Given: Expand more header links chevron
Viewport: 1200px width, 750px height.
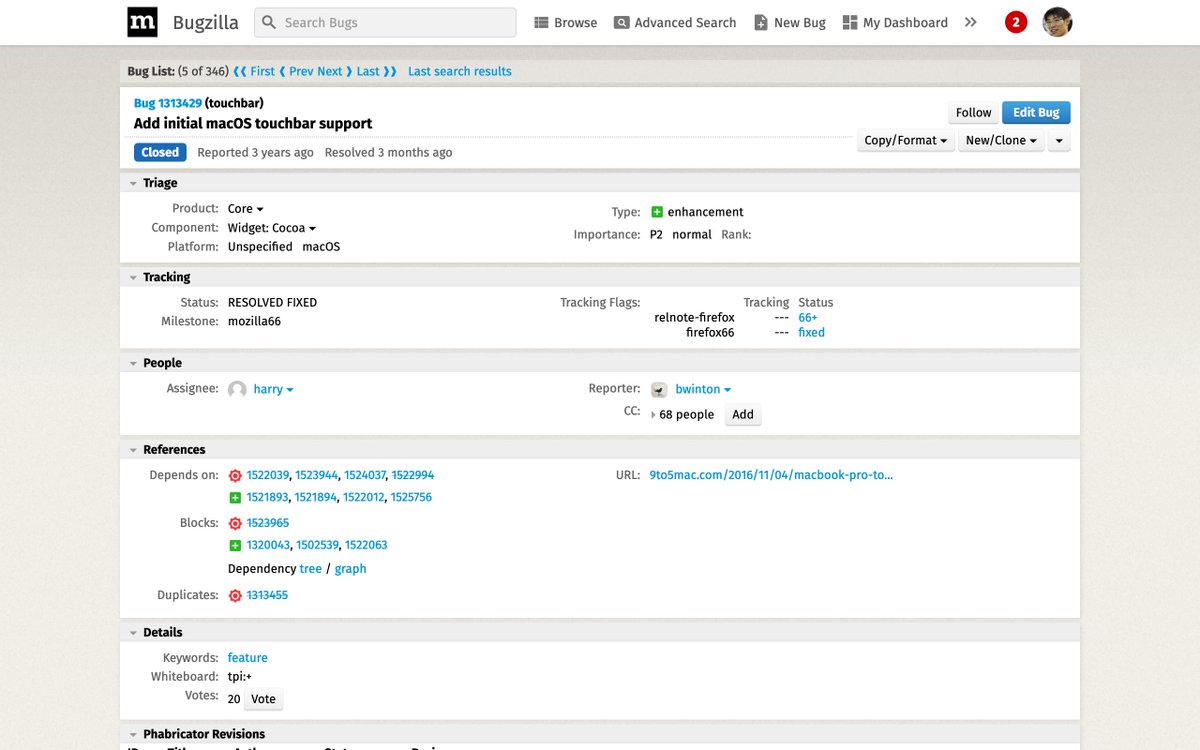Looking at the screenshot, I should [x=970, y=22].
